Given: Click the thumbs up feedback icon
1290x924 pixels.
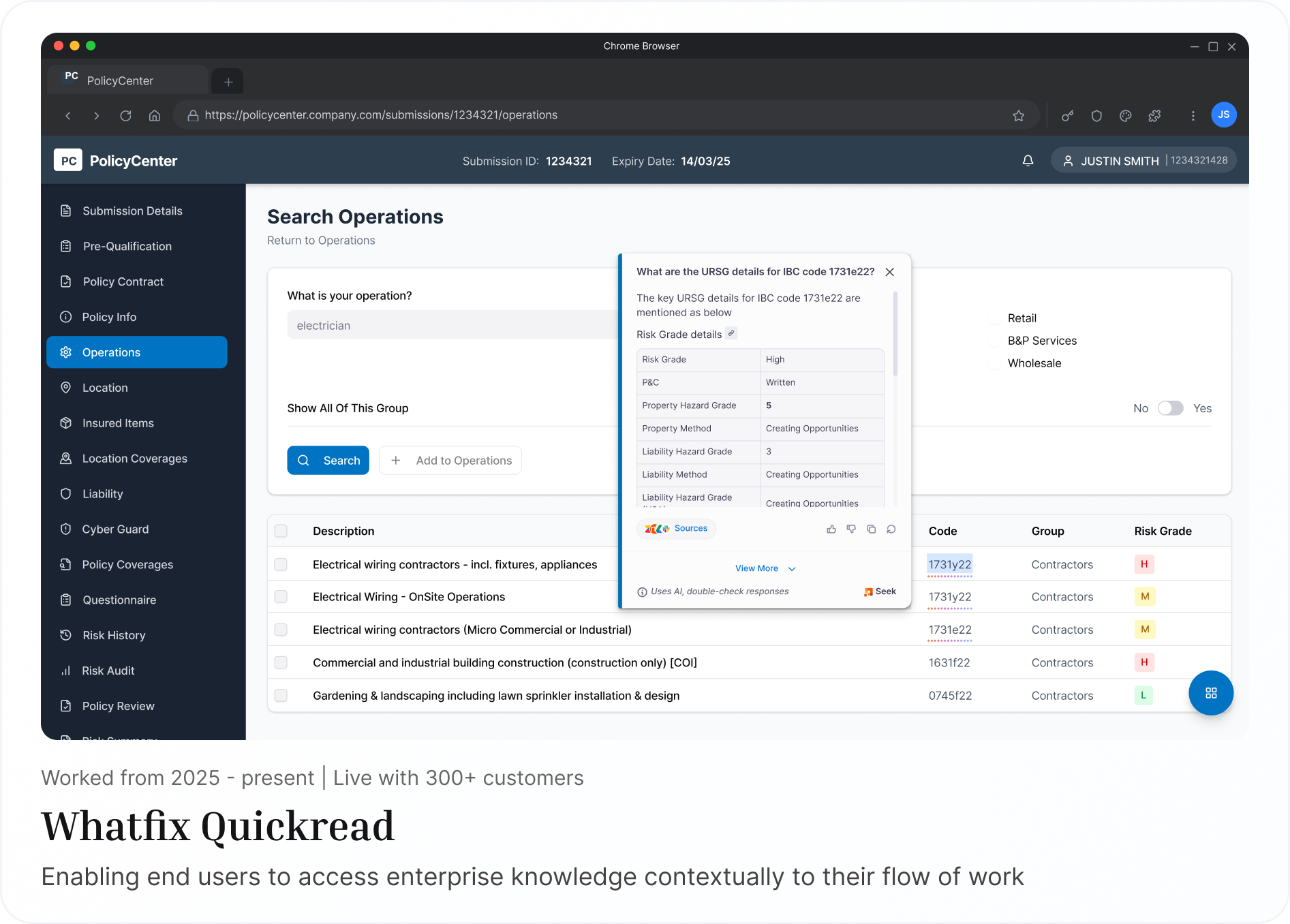Looking at the screenshot, I should coord(831,529).
